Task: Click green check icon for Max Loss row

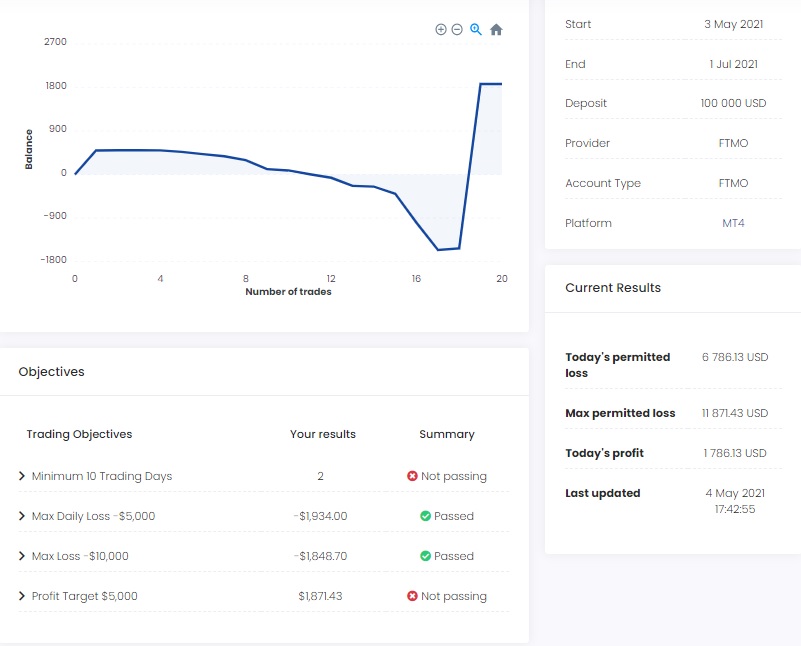Action: [x=425, y=556]
